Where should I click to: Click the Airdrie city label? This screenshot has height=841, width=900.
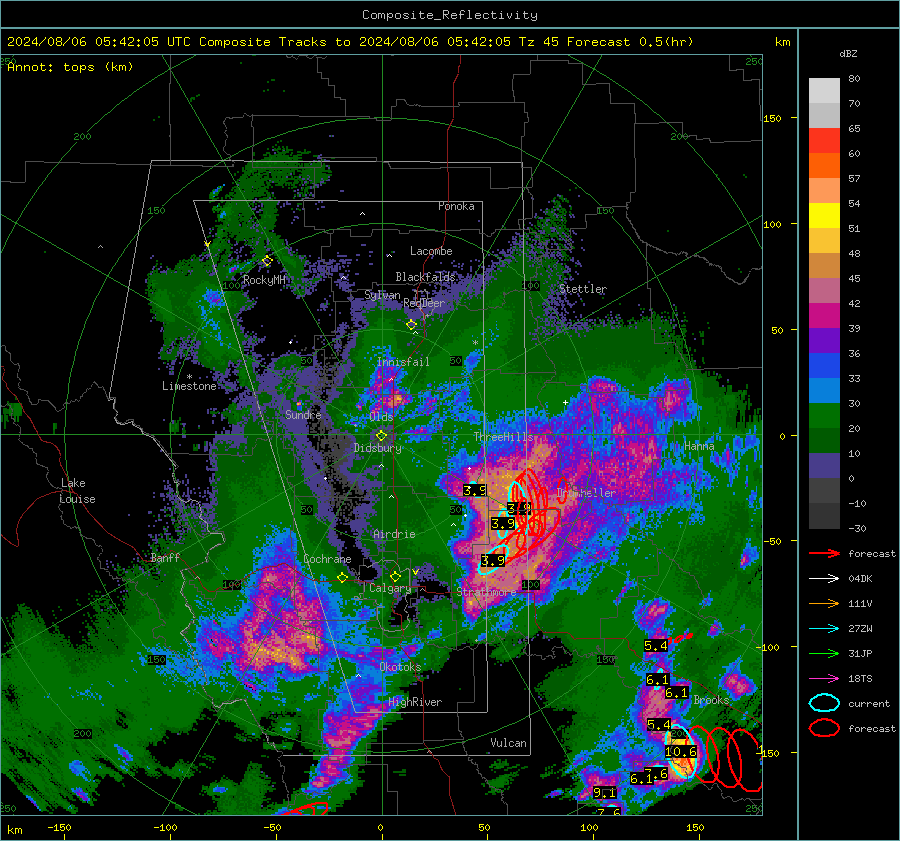tap(394, 534)
